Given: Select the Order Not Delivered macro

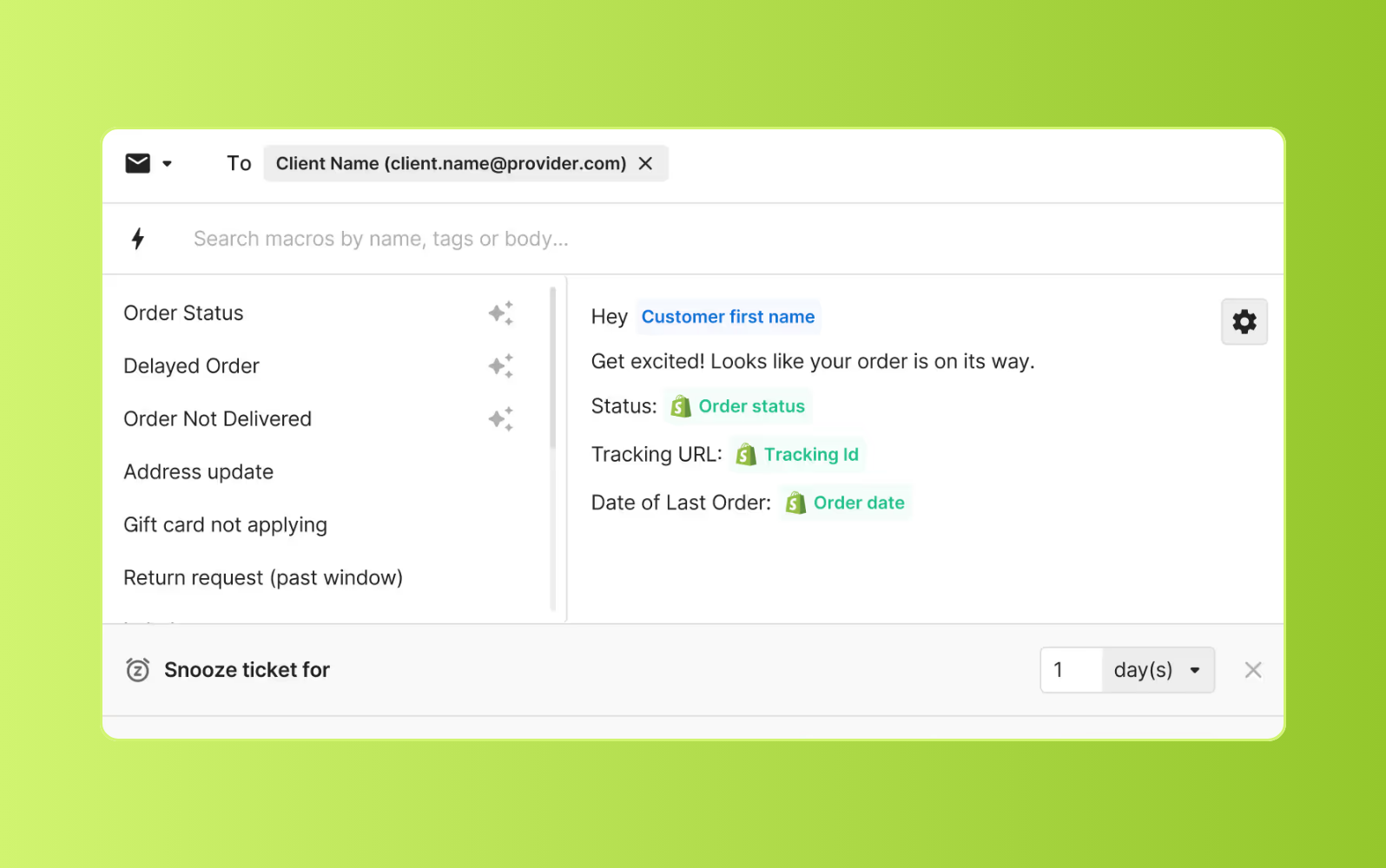Looking at the screenshot, I should [217, 418].
